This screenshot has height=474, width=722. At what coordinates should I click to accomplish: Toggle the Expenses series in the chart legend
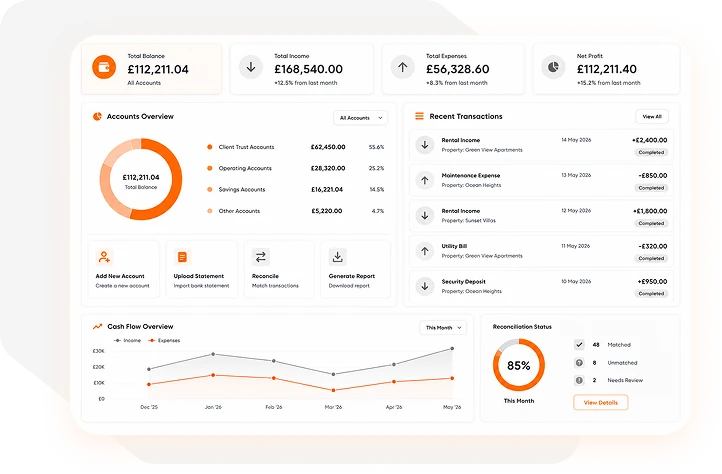(x=164, y=340)
